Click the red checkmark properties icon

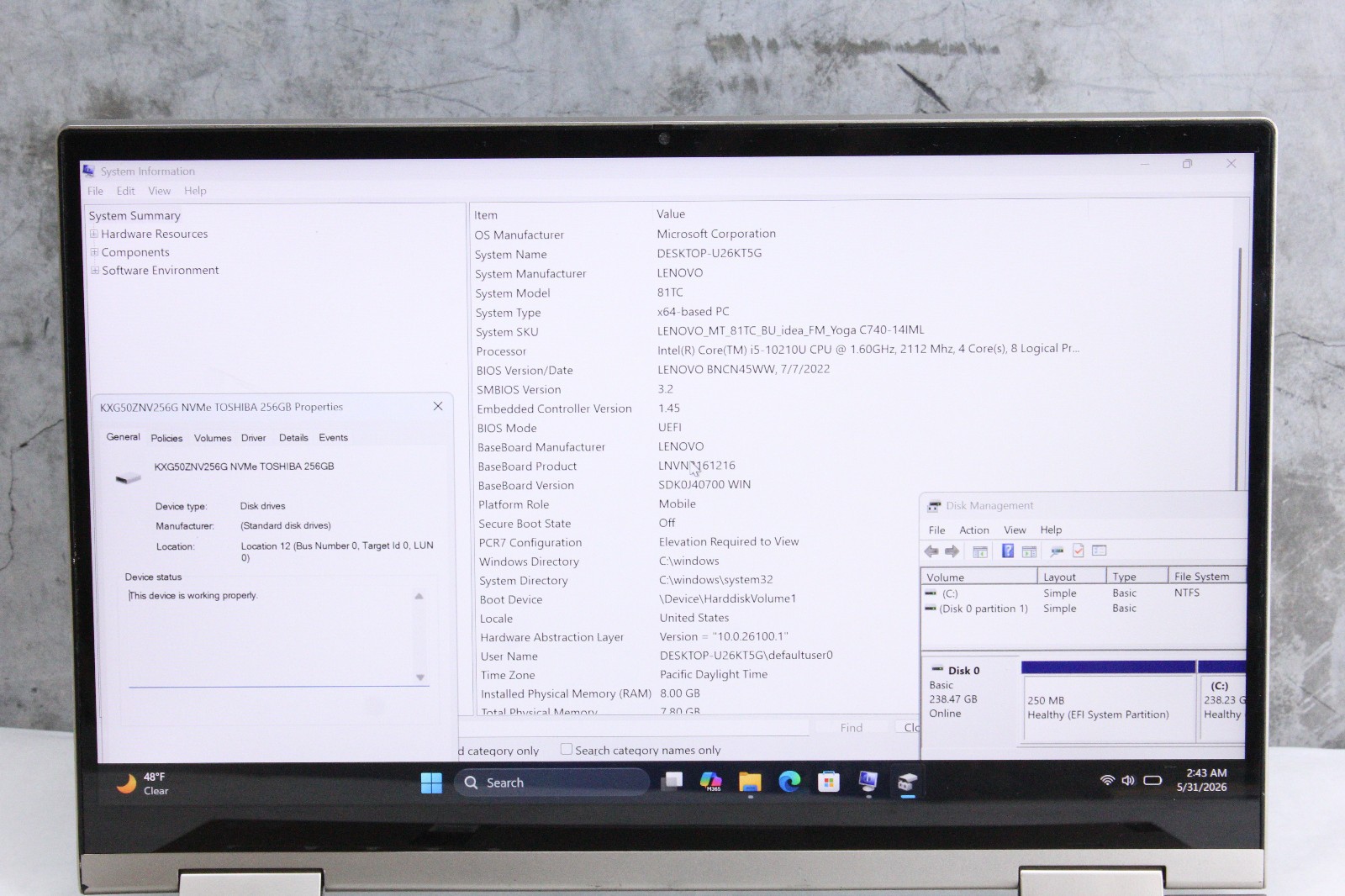click(1078, 551)
